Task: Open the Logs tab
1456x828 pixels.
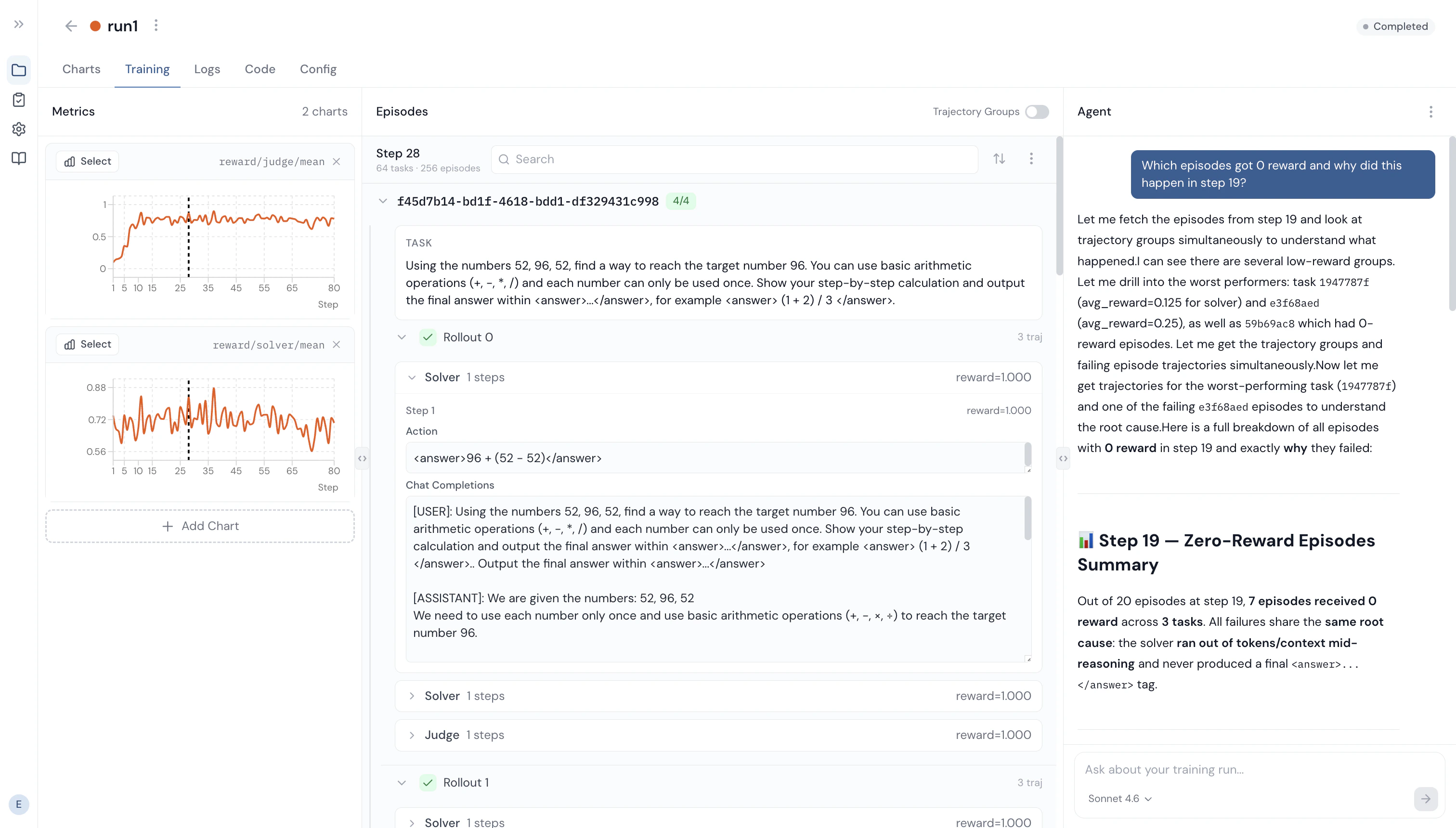Action: 207,69
